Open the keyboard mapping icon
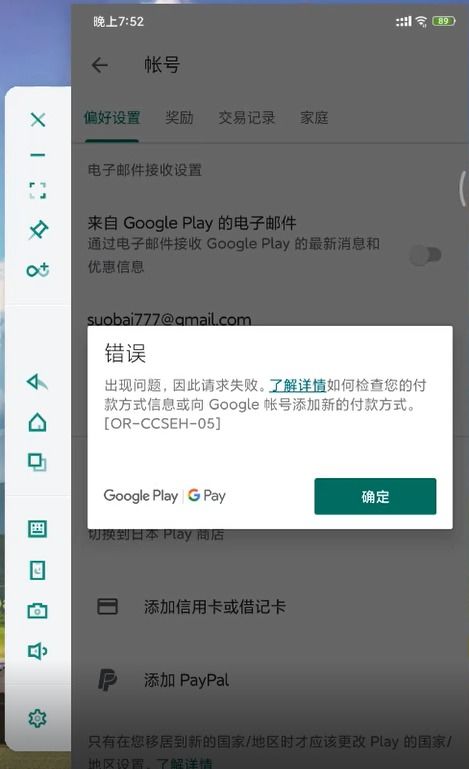469x769 pixels. (38, 529)
